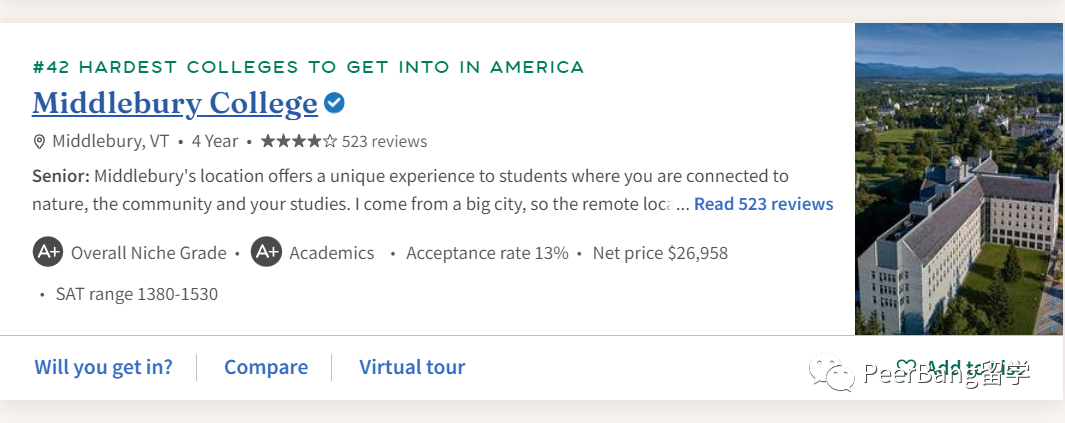
Task: Select the Compare option
Action: (x=266, y=367)
